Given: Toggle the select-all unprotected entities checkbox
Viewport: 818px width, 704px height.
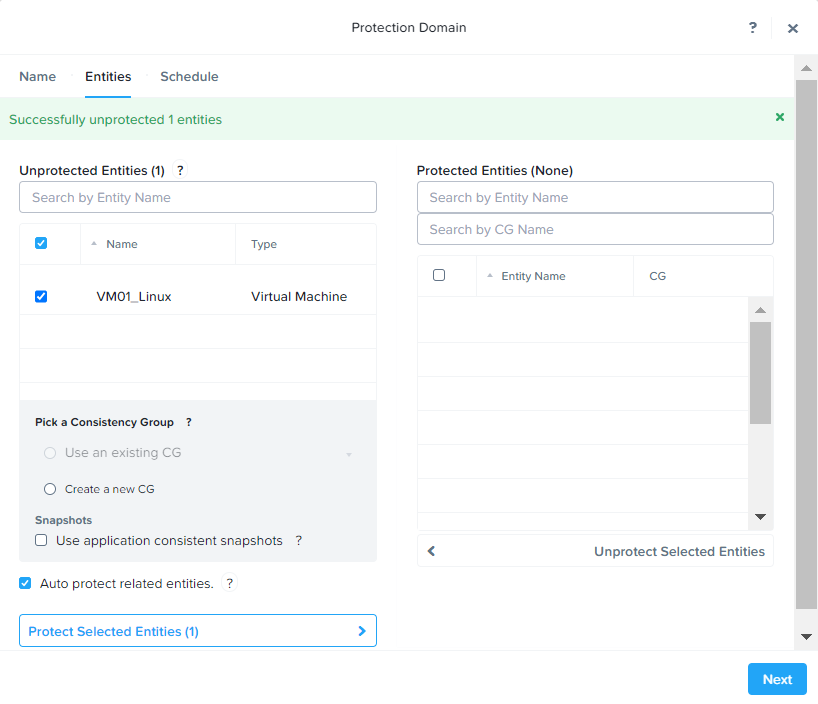Looking at the screenshot, I should (41, 243).
